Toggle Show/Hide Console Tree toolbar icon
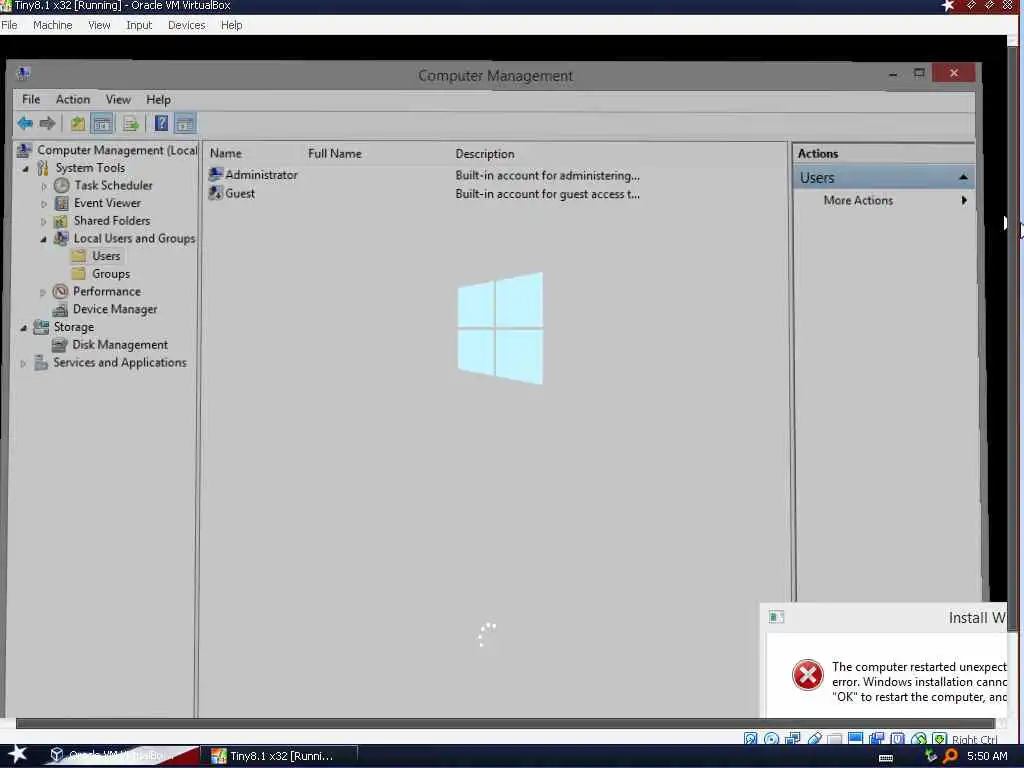 (102, 123)
